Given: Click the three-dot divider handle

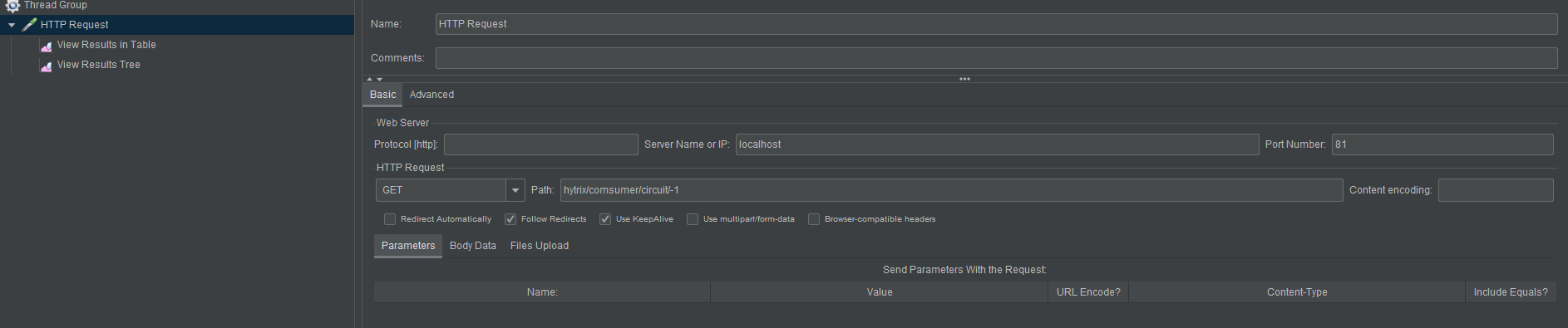Looking at the screenshot, I should click(964, 79).
